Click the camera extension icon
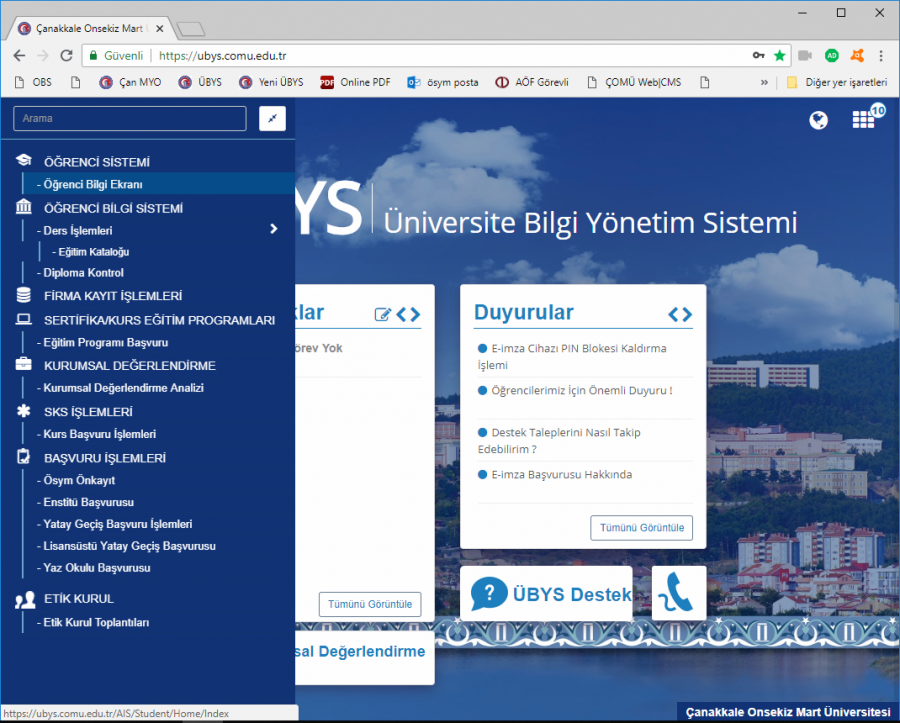This screenshot has width=900, height=723. pos(805,56)
